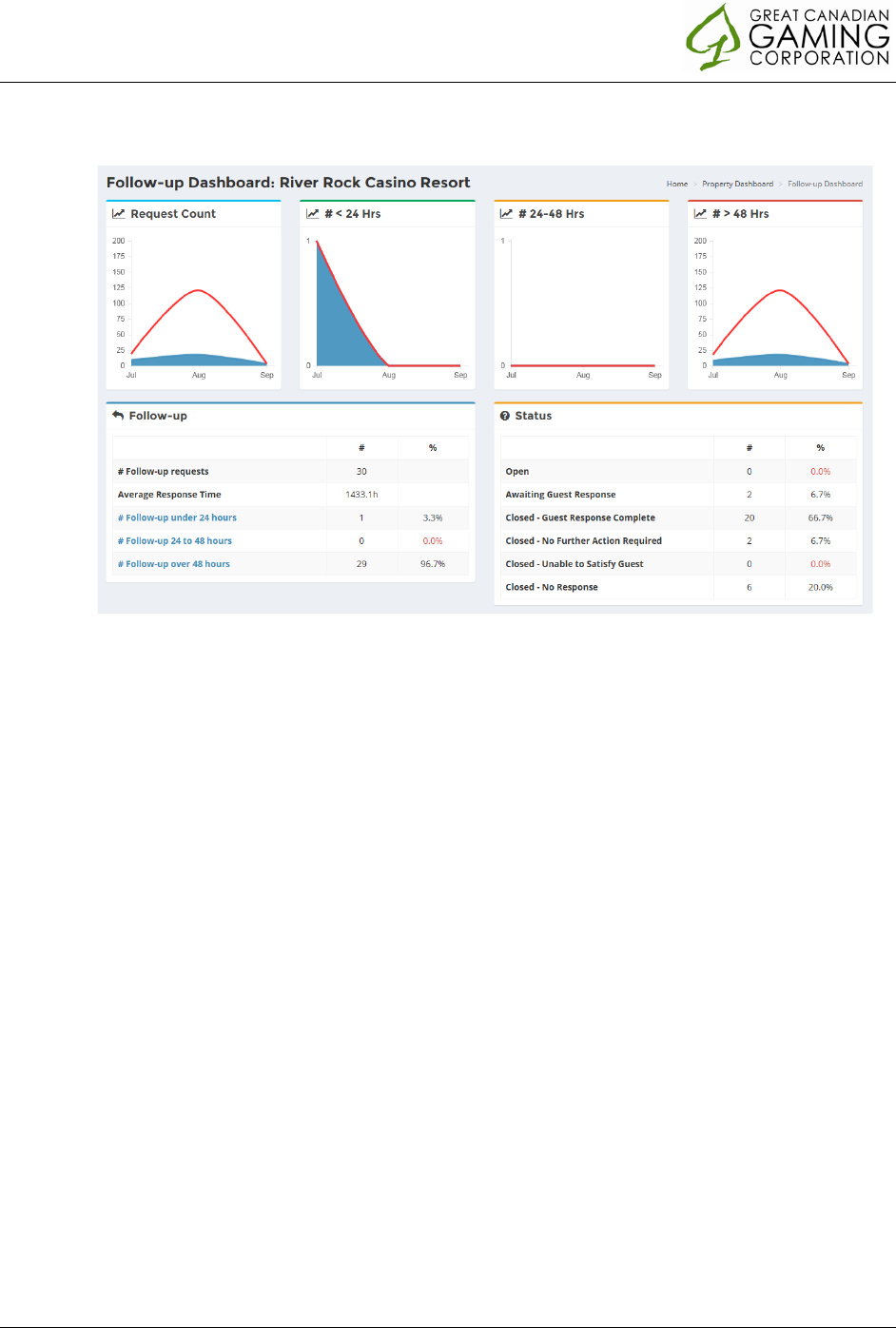Click the Status panel heading
Image resolution: width=896 pixels, height=1328 pixels.
pyautogui.click(x=534, y=416)
